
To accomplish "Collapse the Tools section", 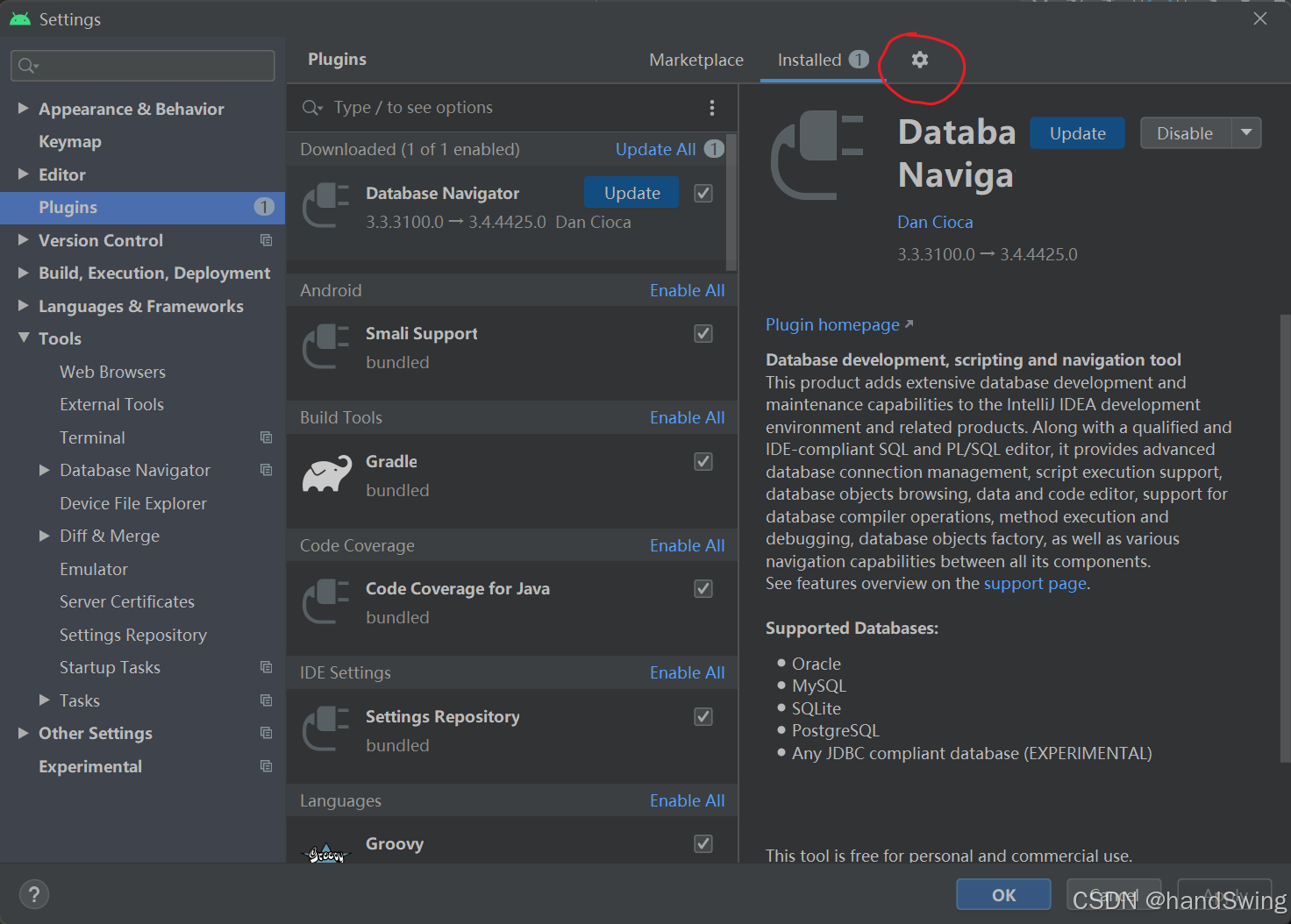I will 24,338.
